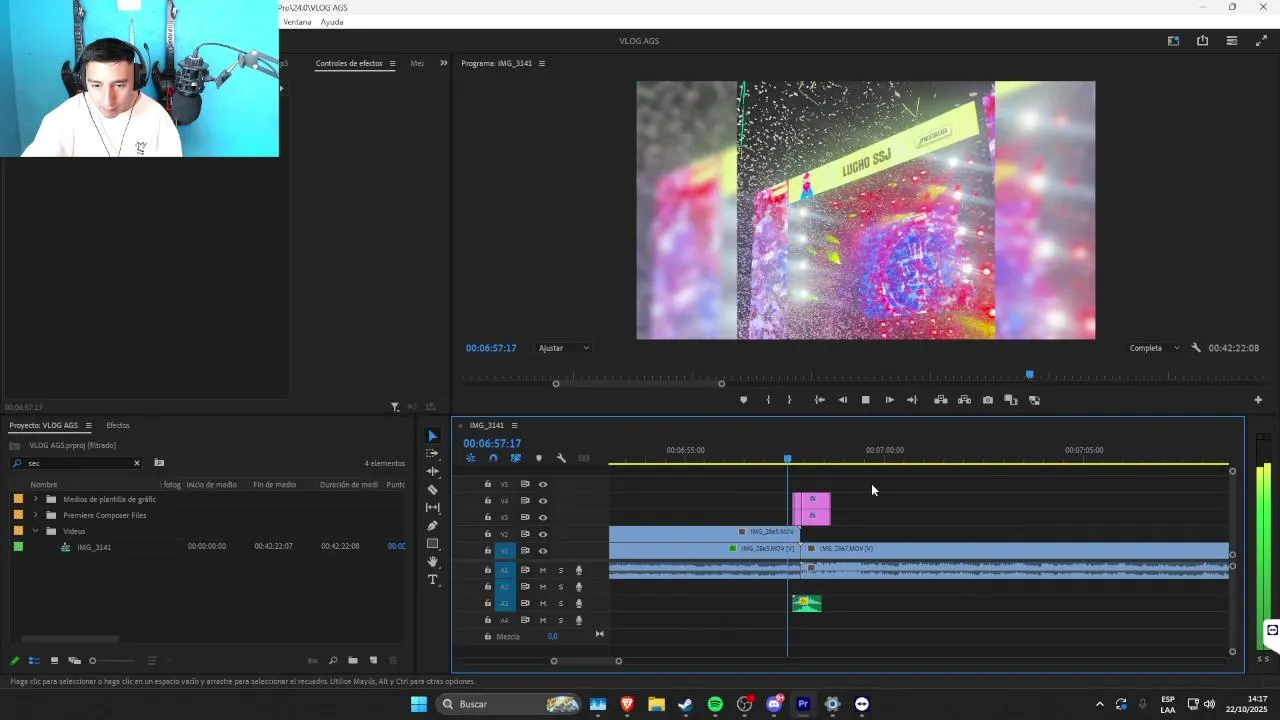Open the Program monitor Button Editor plus
Viewport: 1280px width, 720px height.
point(1258,400)
